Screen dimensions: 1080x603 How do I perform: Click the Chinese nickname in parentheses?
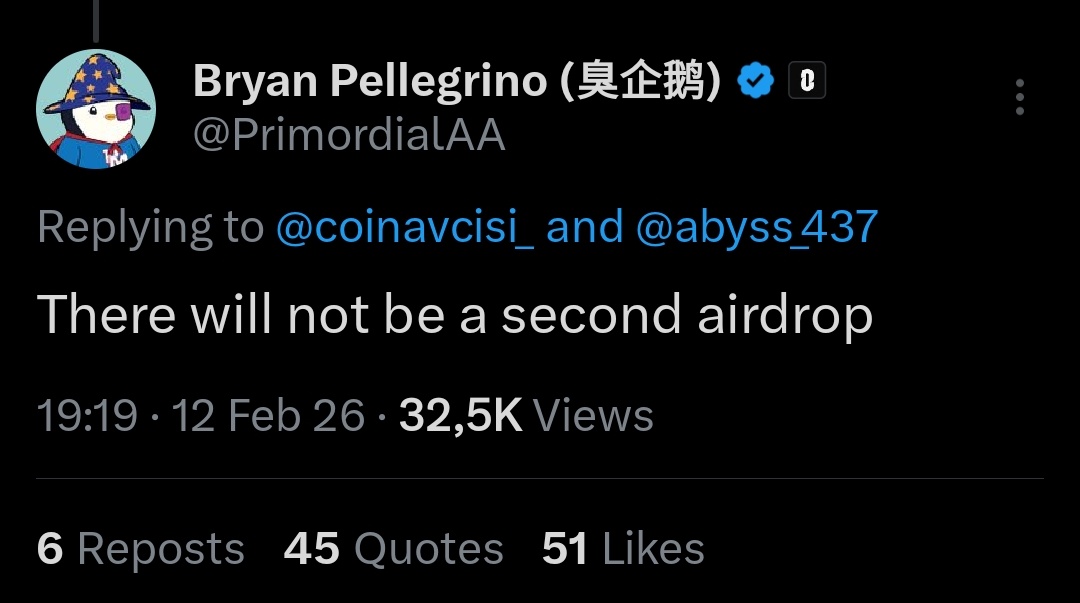pyautogui.click(x=640, y=82)
